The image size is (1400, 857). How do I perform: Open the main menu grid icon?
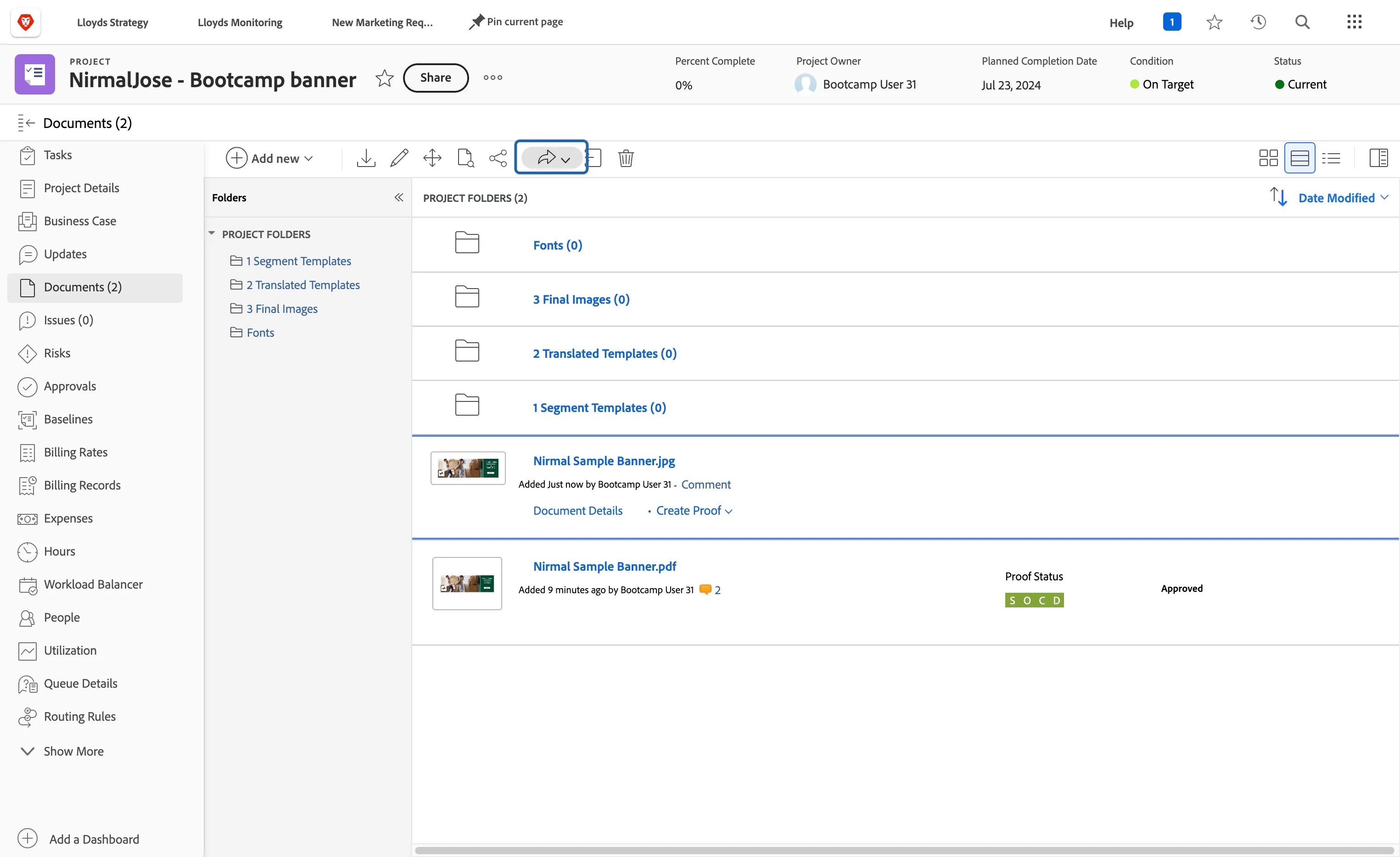pos(1354,22)
